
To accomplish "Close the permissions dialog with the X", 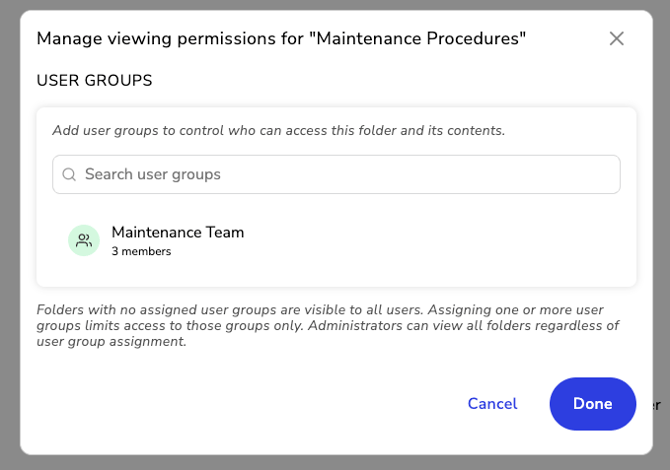I will coord(616,38).
